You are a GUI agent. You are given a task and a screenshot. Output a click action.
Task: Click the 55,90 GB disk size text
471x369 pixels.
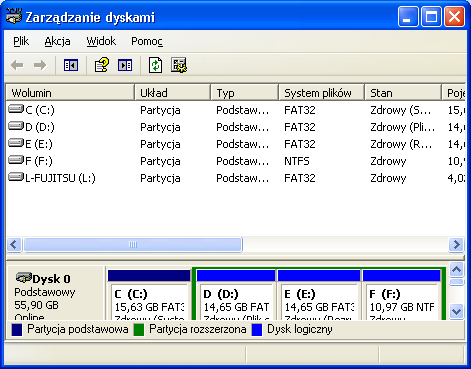click(36, 305)
